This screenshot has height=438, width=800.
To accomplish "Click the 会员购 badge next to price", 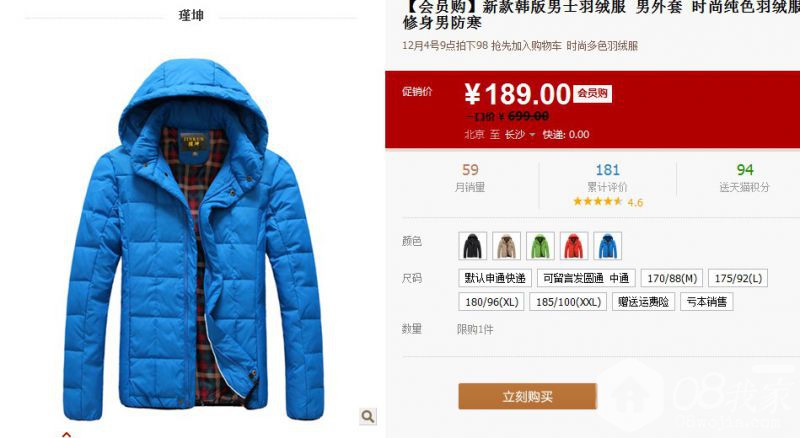I will pyautogui.click(x=592, y=93).
